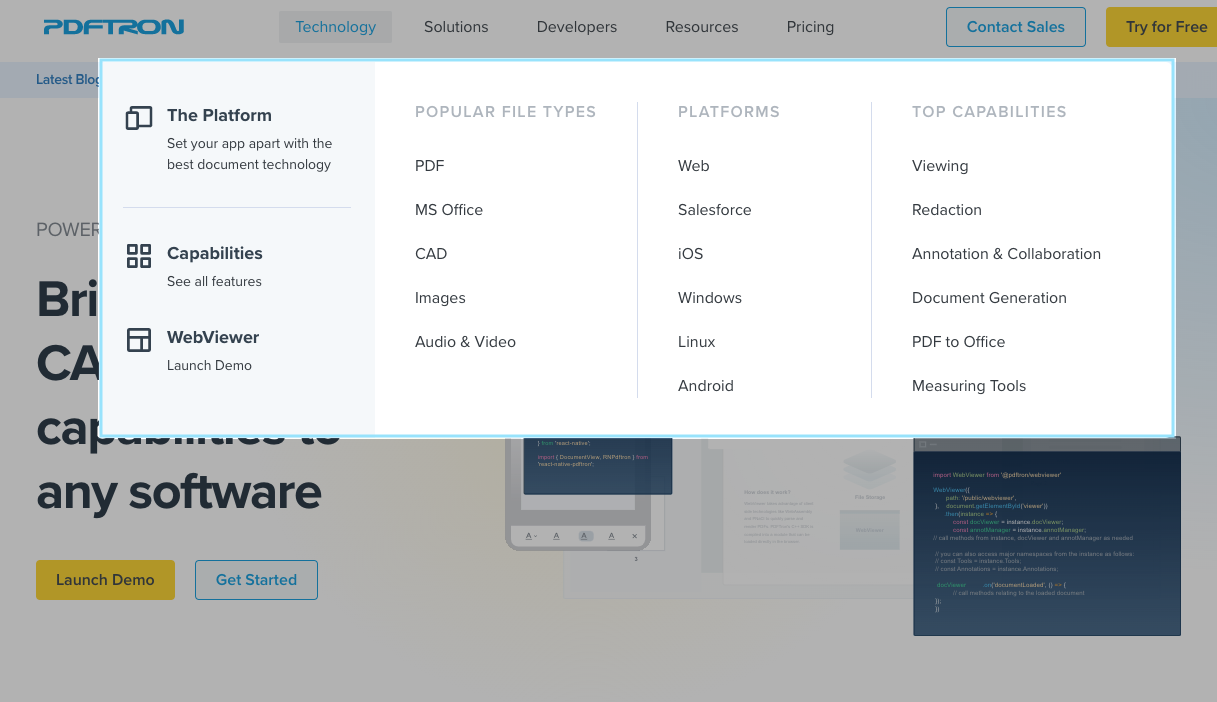Select Annotation & Collaboration link
The image size is (1217, 702).
(1006, 254)
